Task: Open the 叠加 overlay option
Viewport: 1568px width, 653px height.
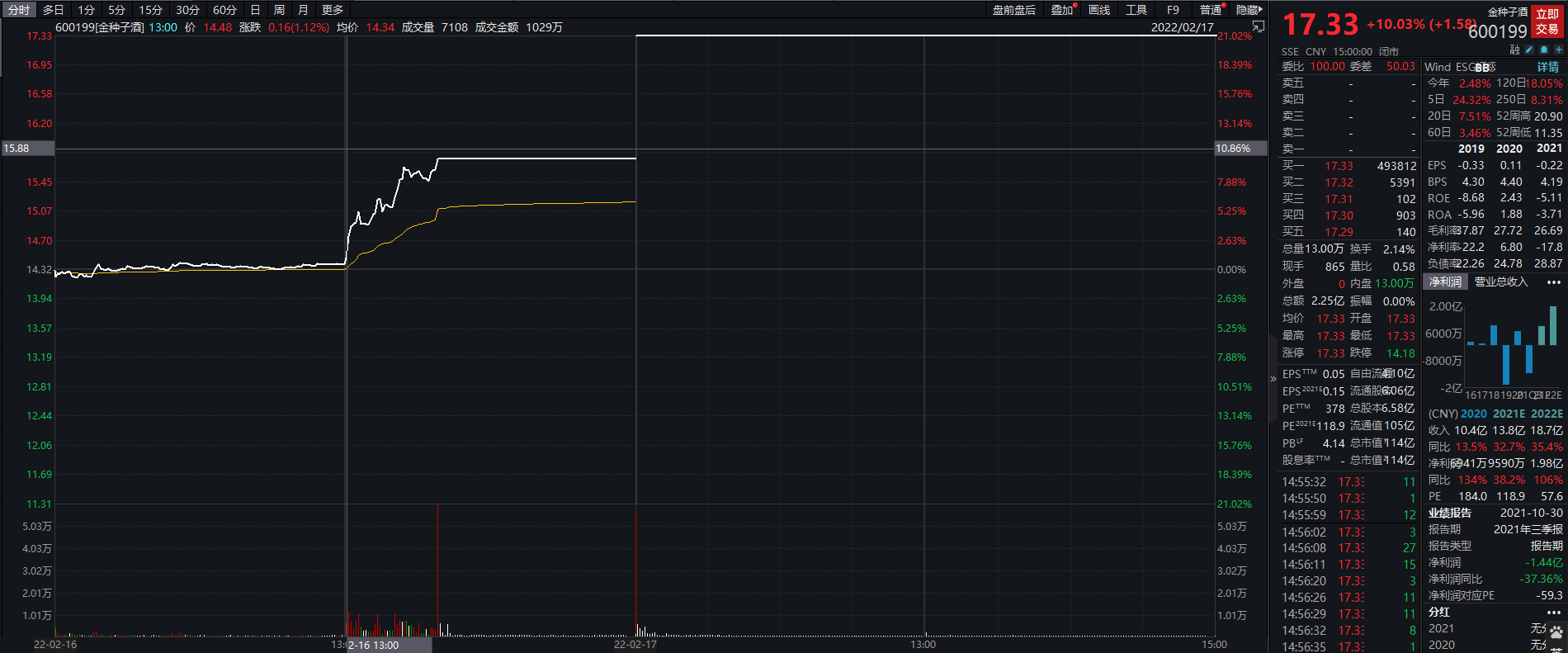Action: [x=1063, y=10]
